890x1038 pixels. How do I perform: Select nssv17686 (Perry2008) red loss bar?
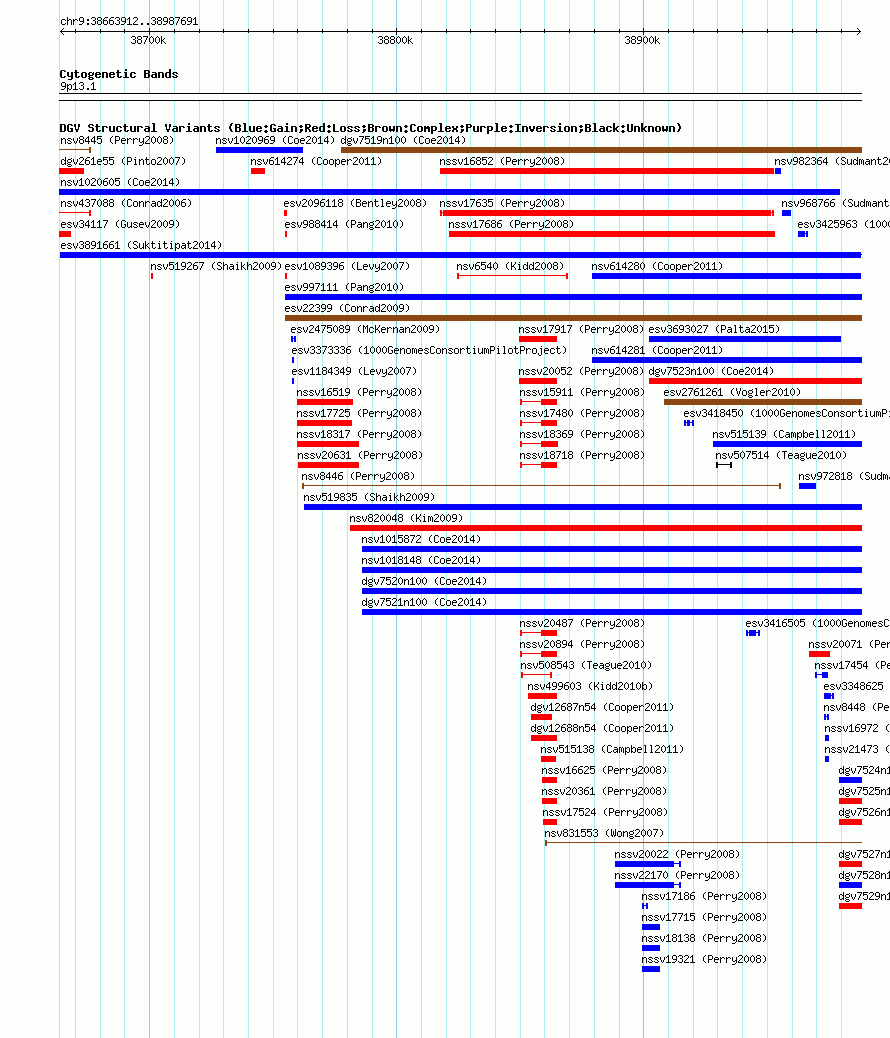pos(612,234)
